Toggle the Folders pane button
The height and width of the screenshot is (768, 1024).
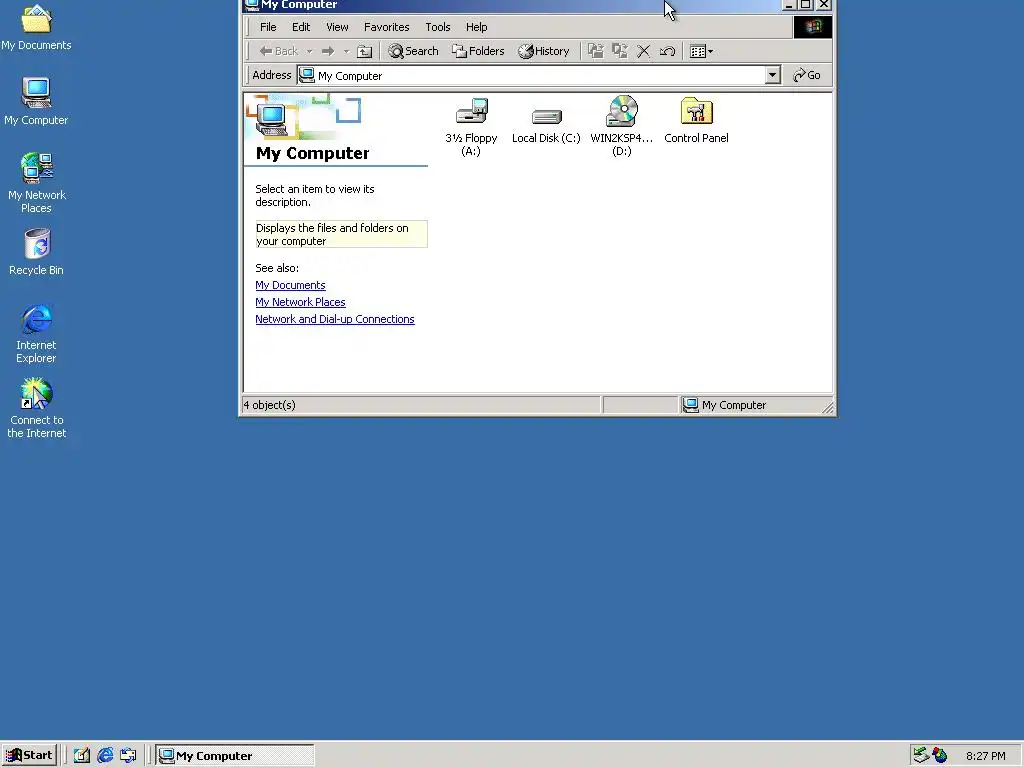478,51
